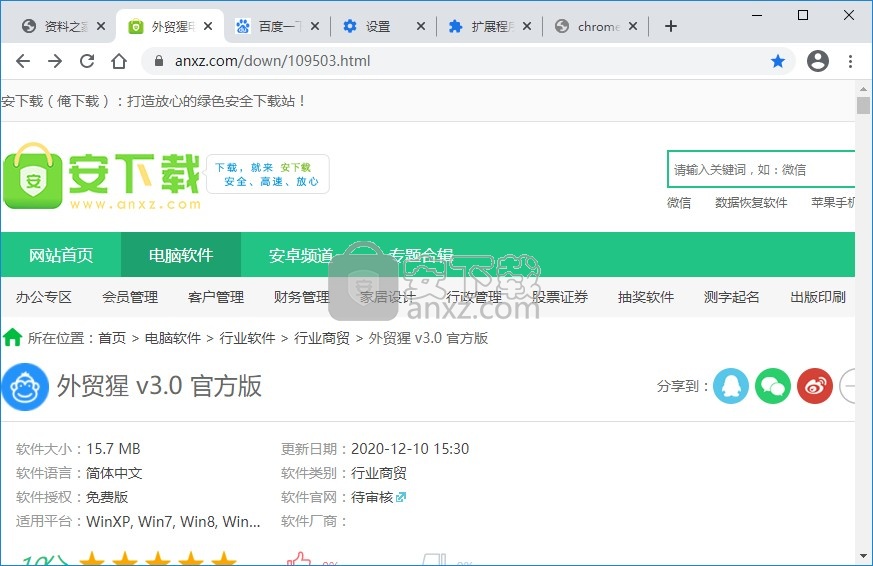The height and width of the screenshot is (566, 873).
Task: Open 电脑软件 in green nav bar
Action: pos(181,255)
